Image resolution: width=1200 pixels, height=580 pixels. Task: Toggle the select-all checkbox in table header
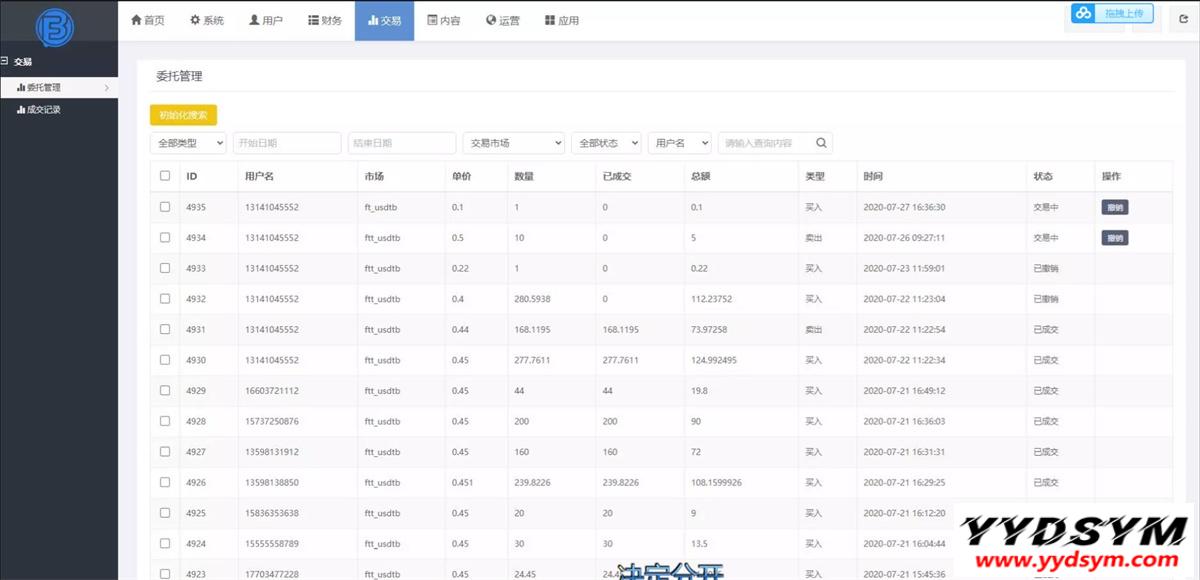(165, 176)
